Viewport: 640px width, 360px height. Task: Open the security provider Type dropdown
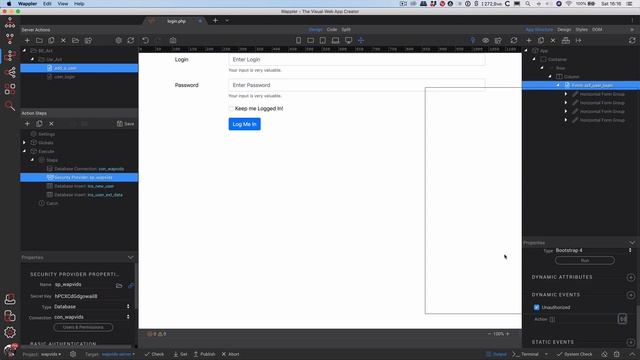click(91, 307)
